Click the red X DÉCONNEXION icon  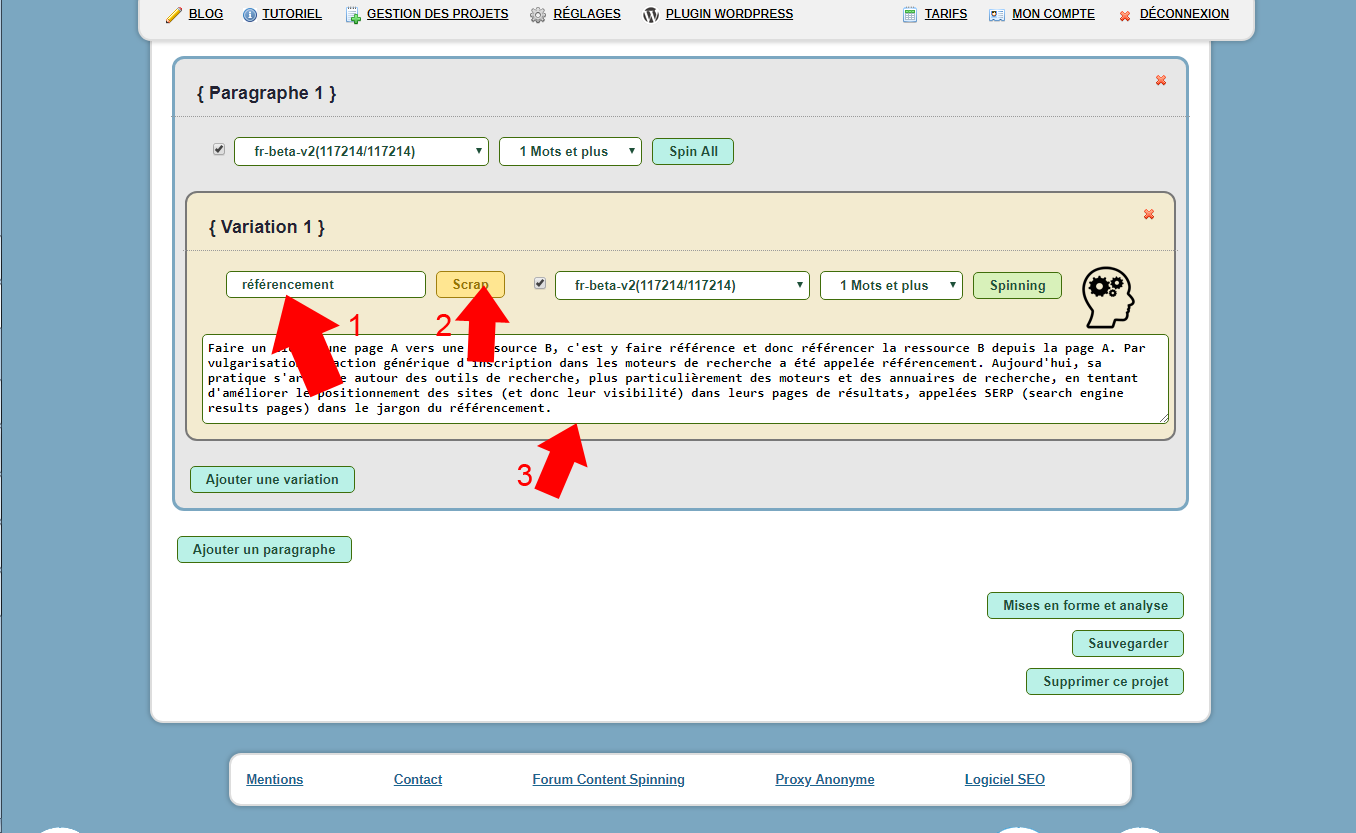(1125, 16)
